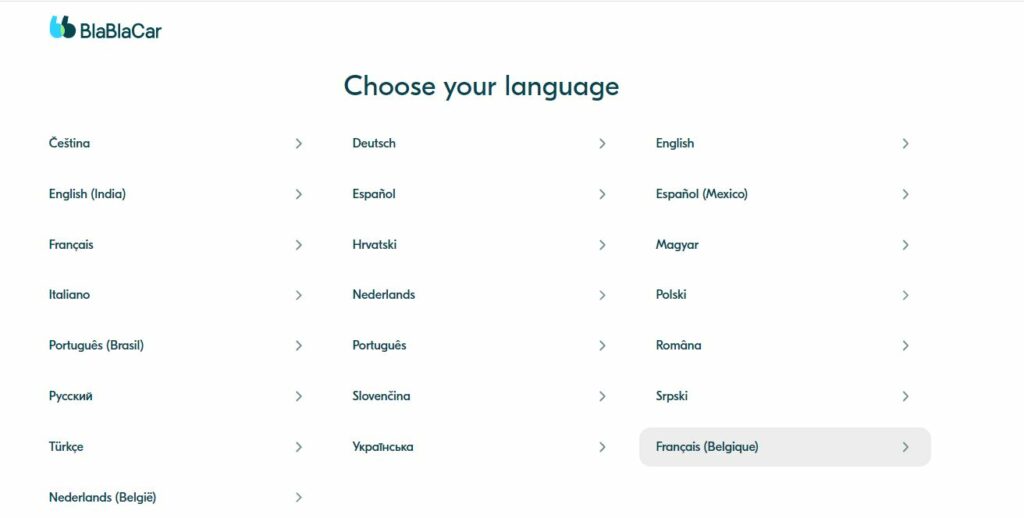Open the BlaBlaCar logo homepage

point(105,28)
